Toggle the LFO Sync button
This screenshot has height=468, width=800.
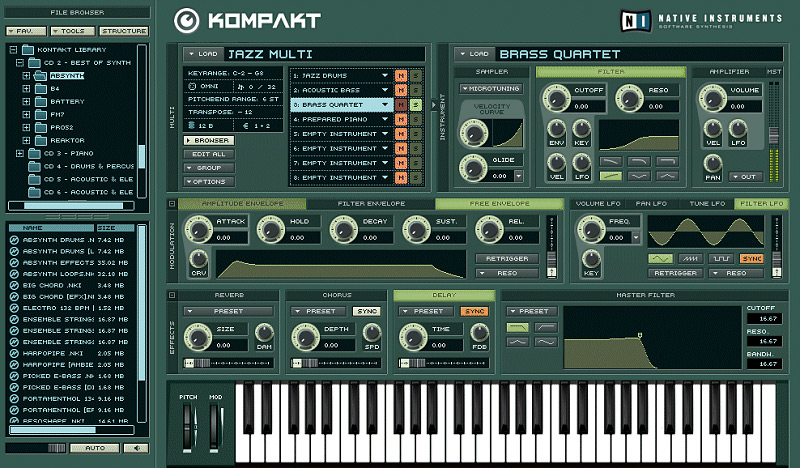(752, 259)
